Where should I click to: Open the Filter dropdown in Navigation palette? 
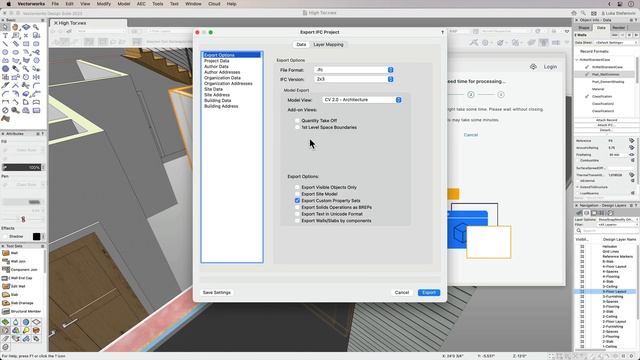(x=618, y=224)
